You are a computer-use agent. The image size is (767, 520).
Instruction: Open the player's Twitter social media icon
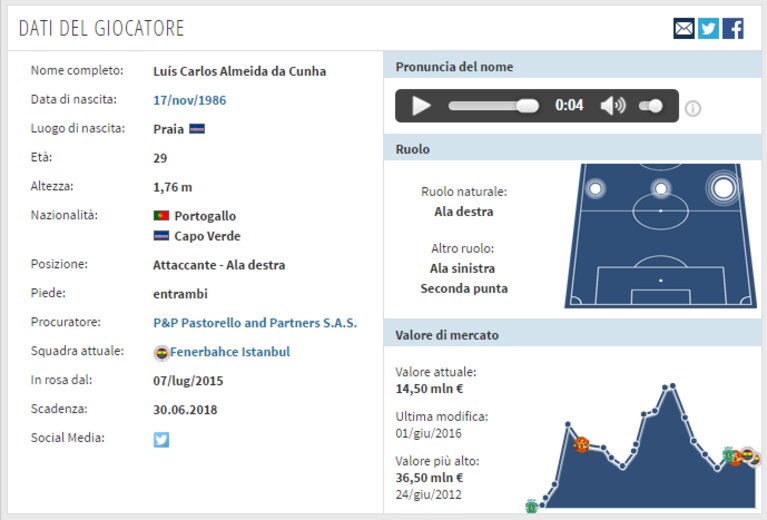[161, 439]
